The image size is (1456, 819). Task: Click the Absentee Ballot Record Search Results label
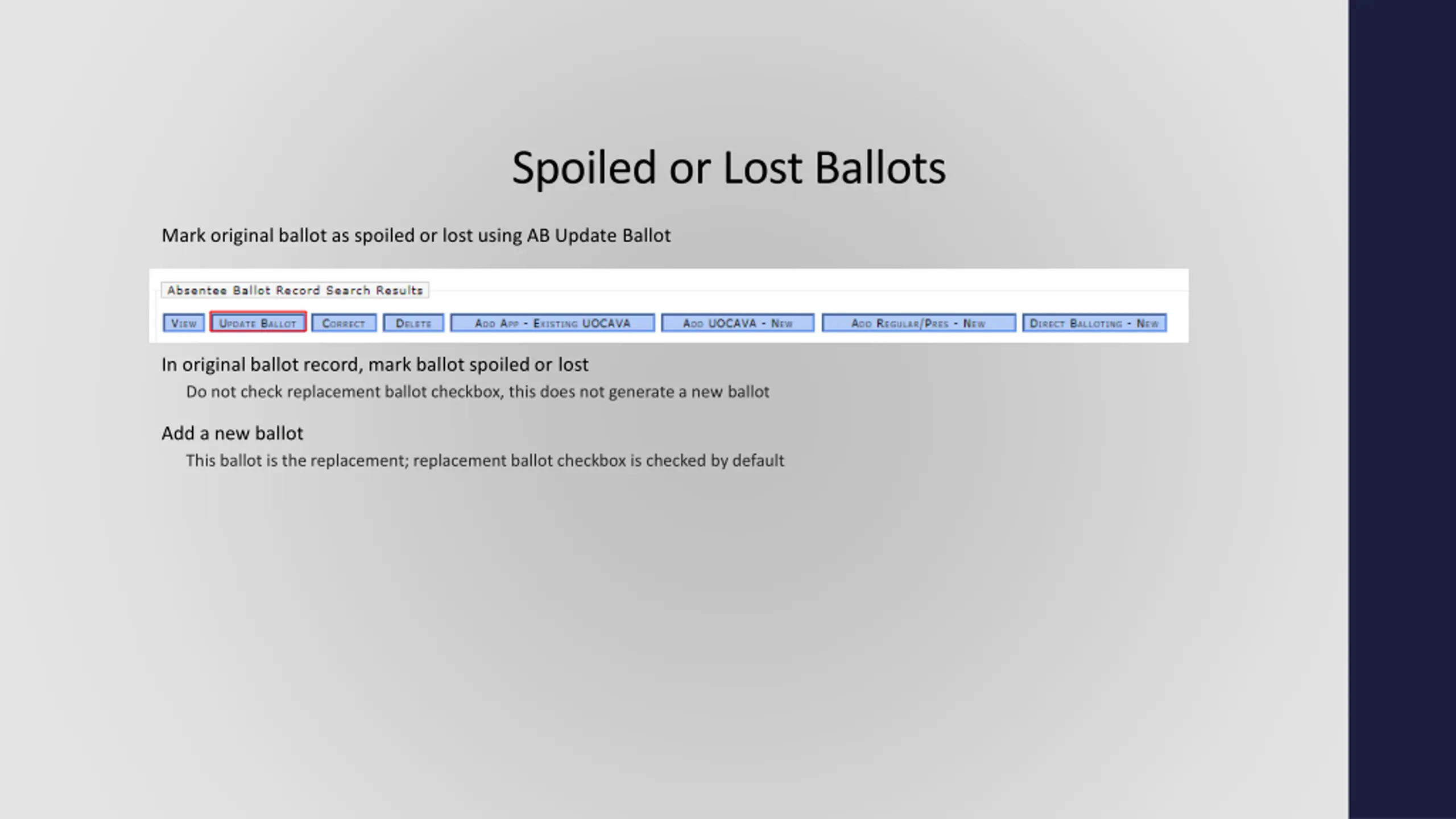coord(295,291)
